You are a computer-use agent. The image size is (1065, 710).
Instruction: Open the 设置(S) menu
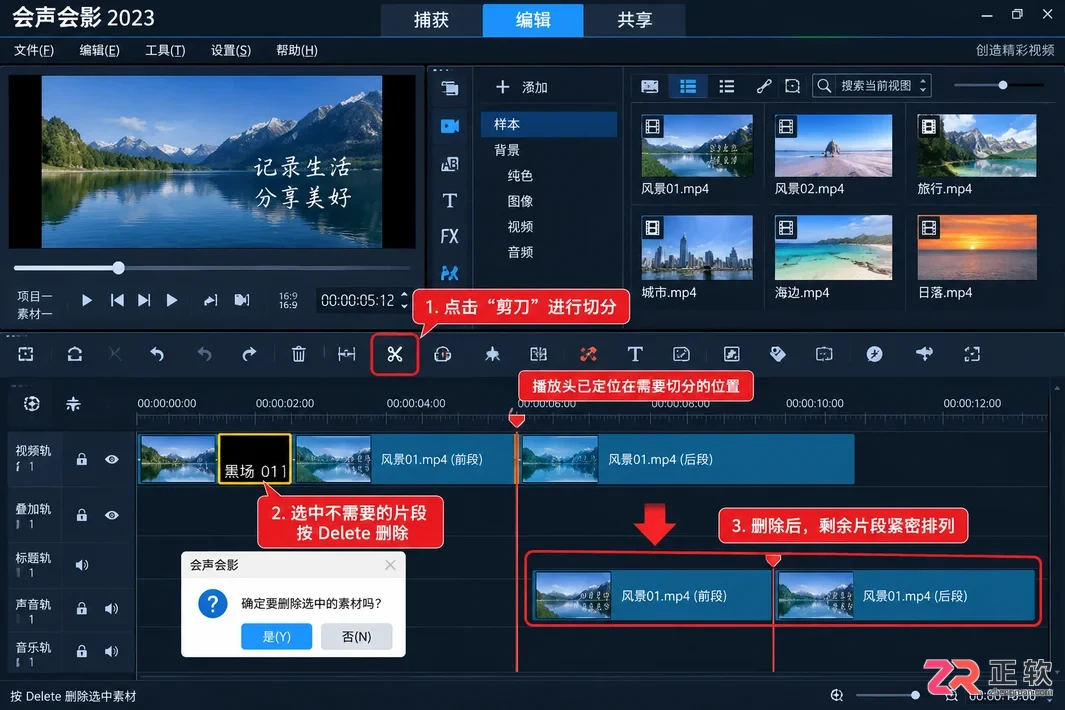coord(231,50)
